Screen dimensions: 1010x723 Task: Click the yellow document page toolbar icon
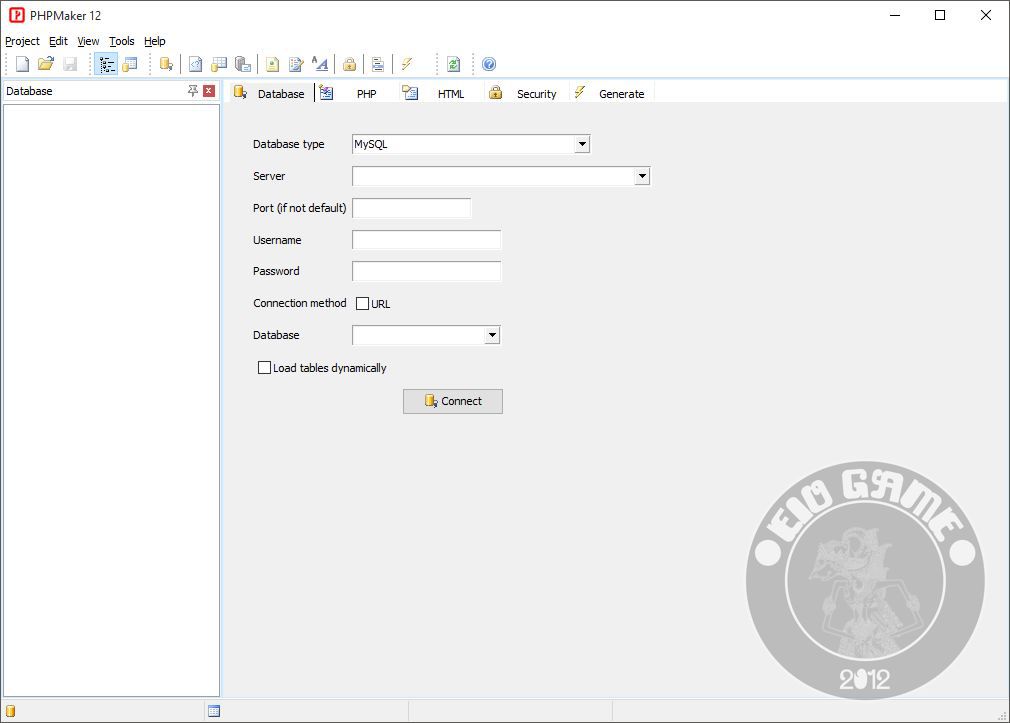pyautogui.click(x=272, y=64)
